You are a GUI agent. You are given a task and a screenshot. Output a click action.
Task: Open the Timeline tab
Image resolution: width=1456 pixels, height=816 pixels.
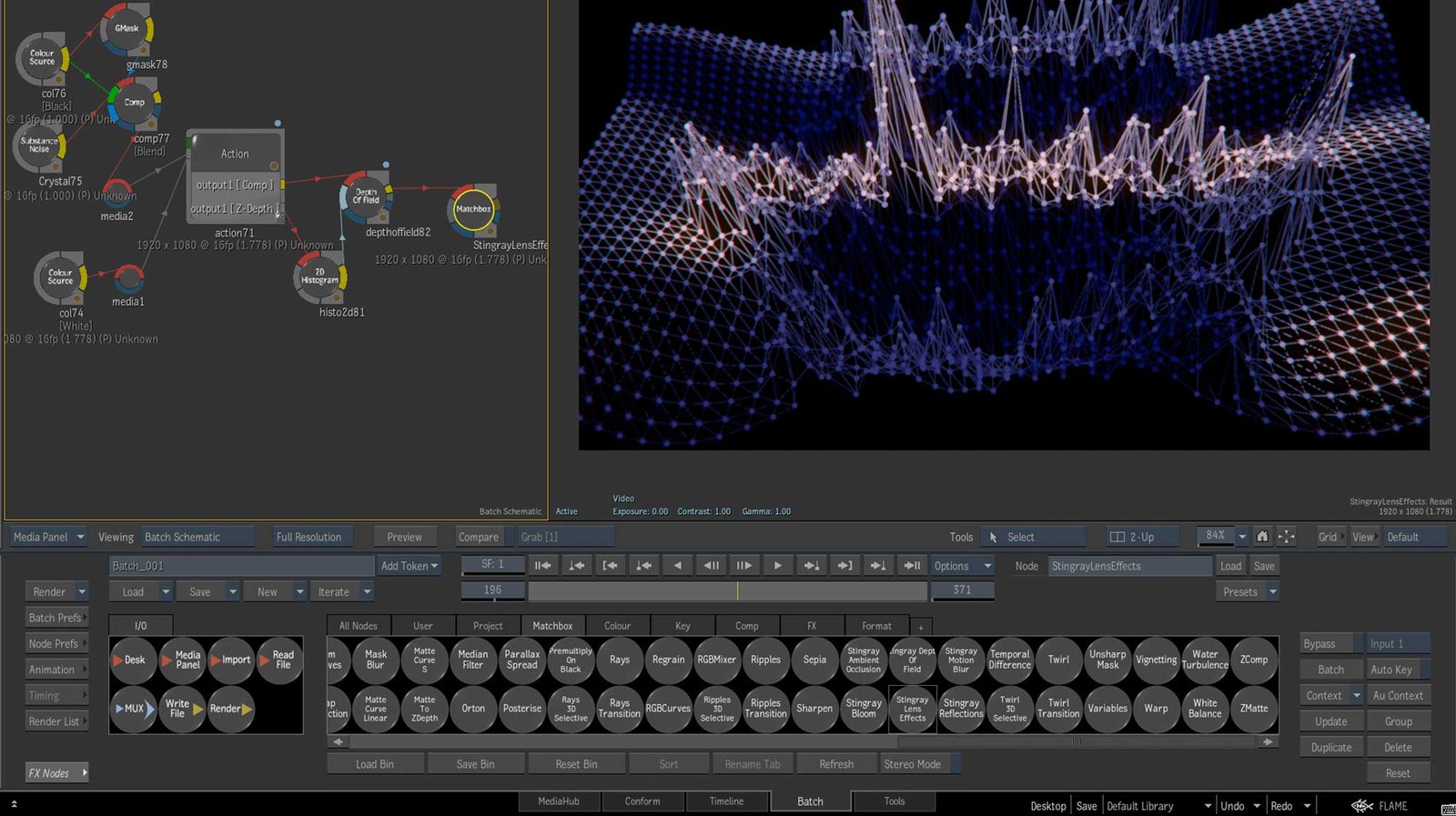click(726, 801)
